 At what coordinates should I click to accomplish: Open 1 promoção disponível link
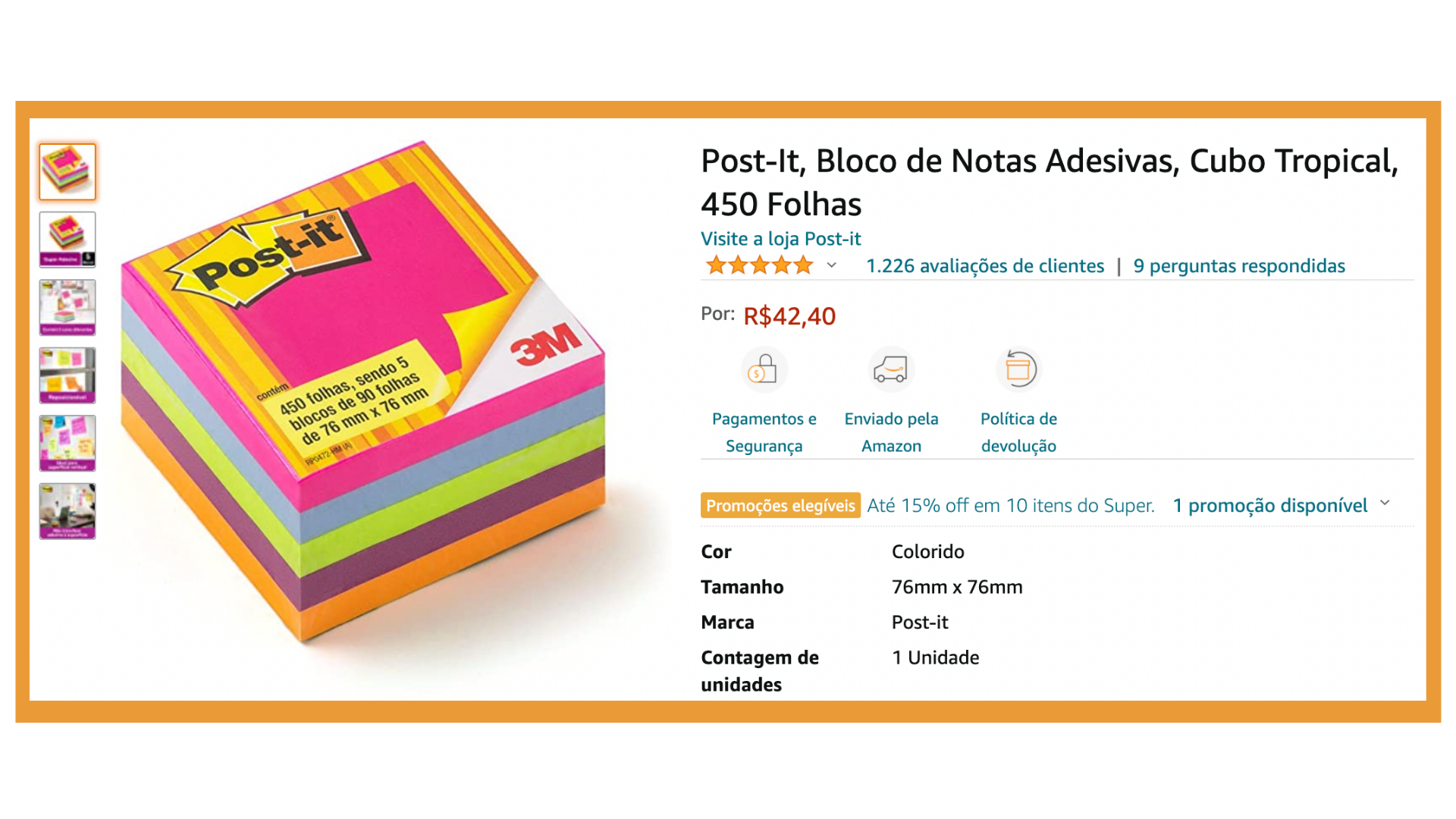click(1270, 506)
